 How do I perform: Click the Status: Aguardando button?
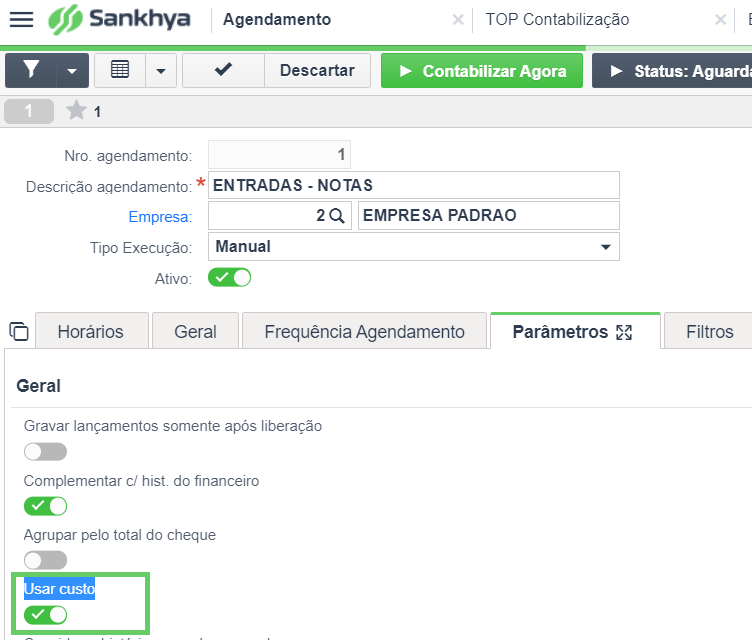pos(672,71)
